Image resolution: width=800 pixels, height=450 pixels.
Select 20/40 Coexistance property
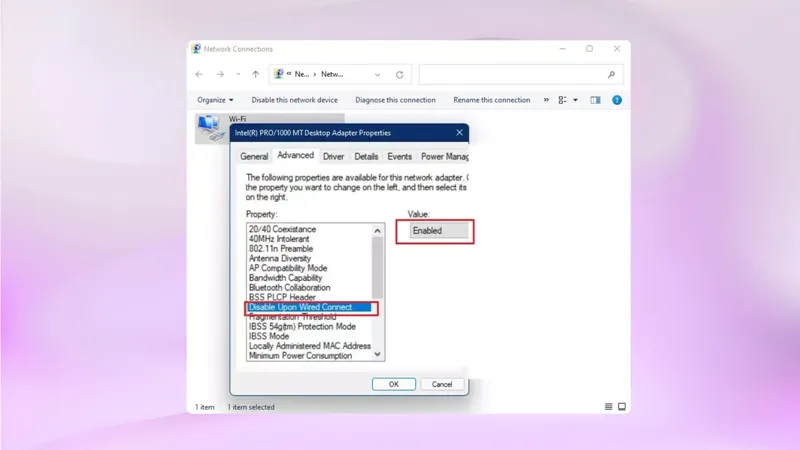tap(282, 229)
